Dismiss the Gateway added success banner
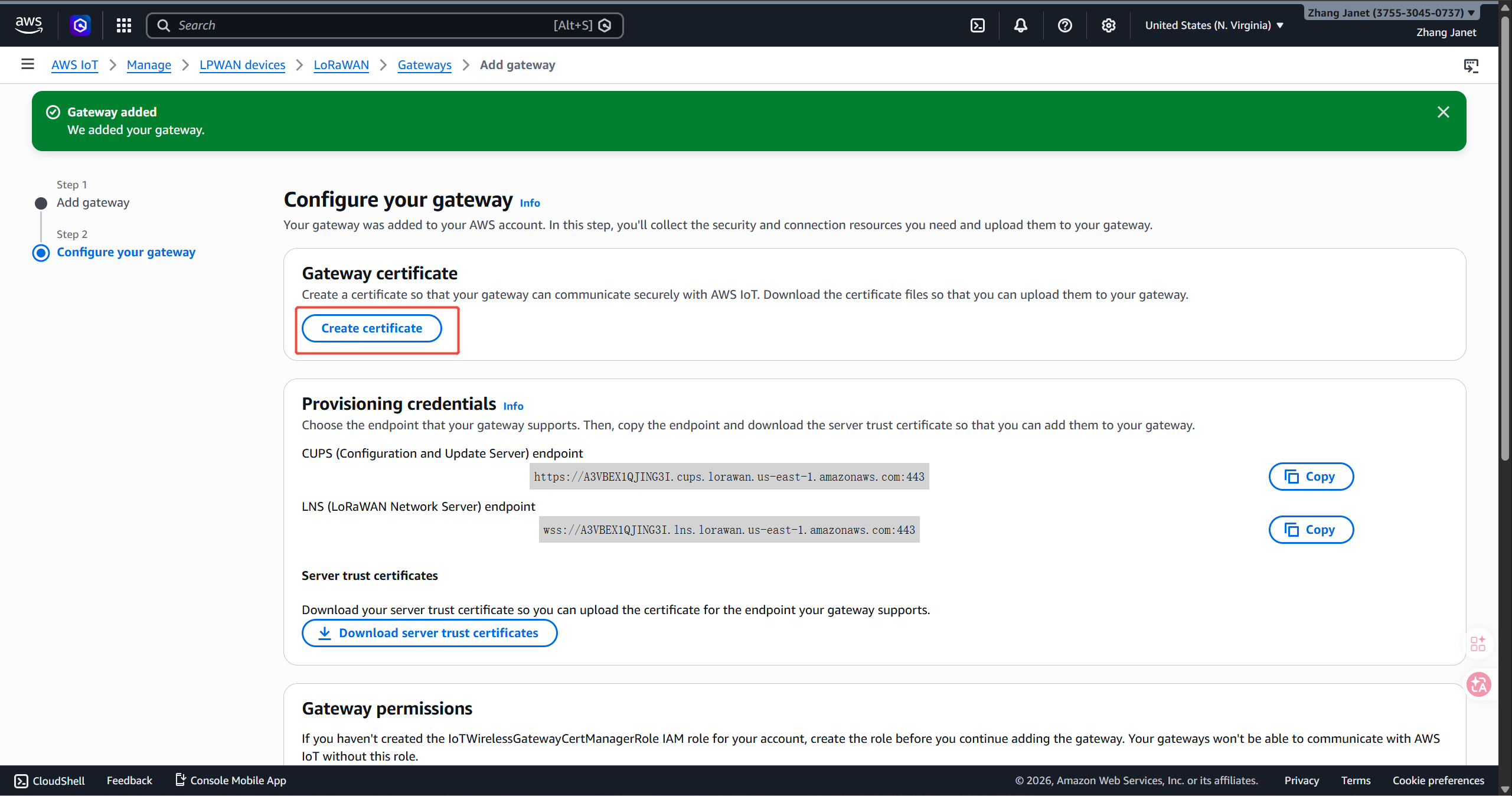Screen dimensions: 1512x796 click(1443, 112)
